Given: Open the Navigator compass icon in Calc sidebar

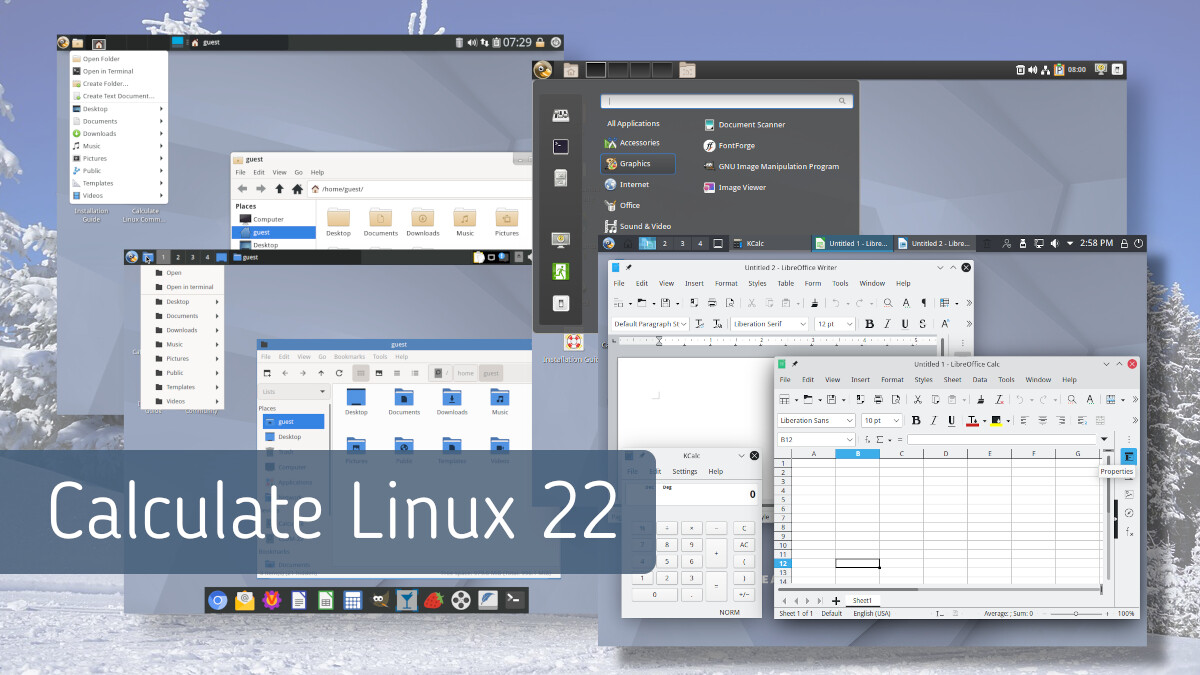Looking at the screenshot, I should [1129, 513].
